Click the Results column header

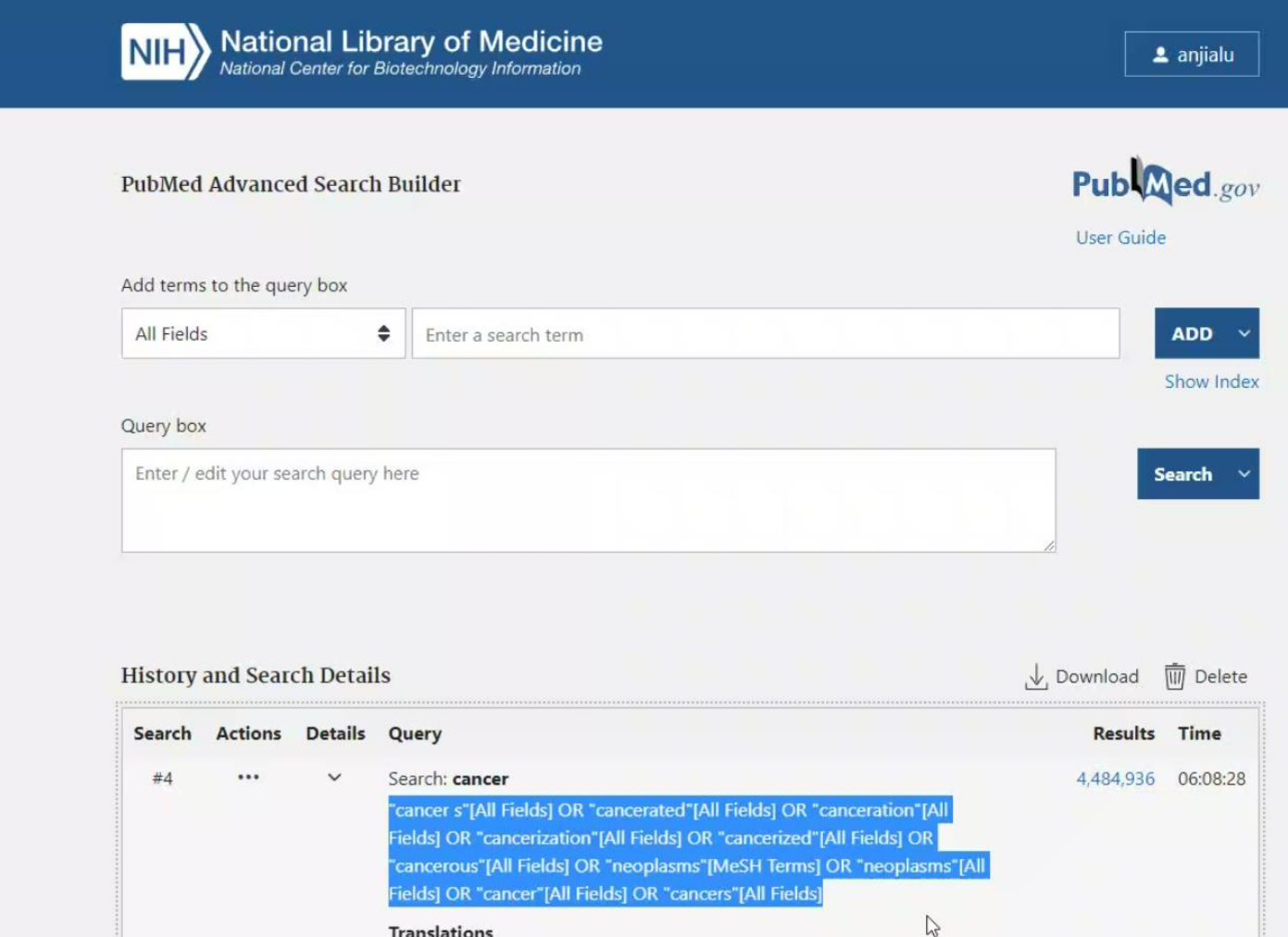1123,733
